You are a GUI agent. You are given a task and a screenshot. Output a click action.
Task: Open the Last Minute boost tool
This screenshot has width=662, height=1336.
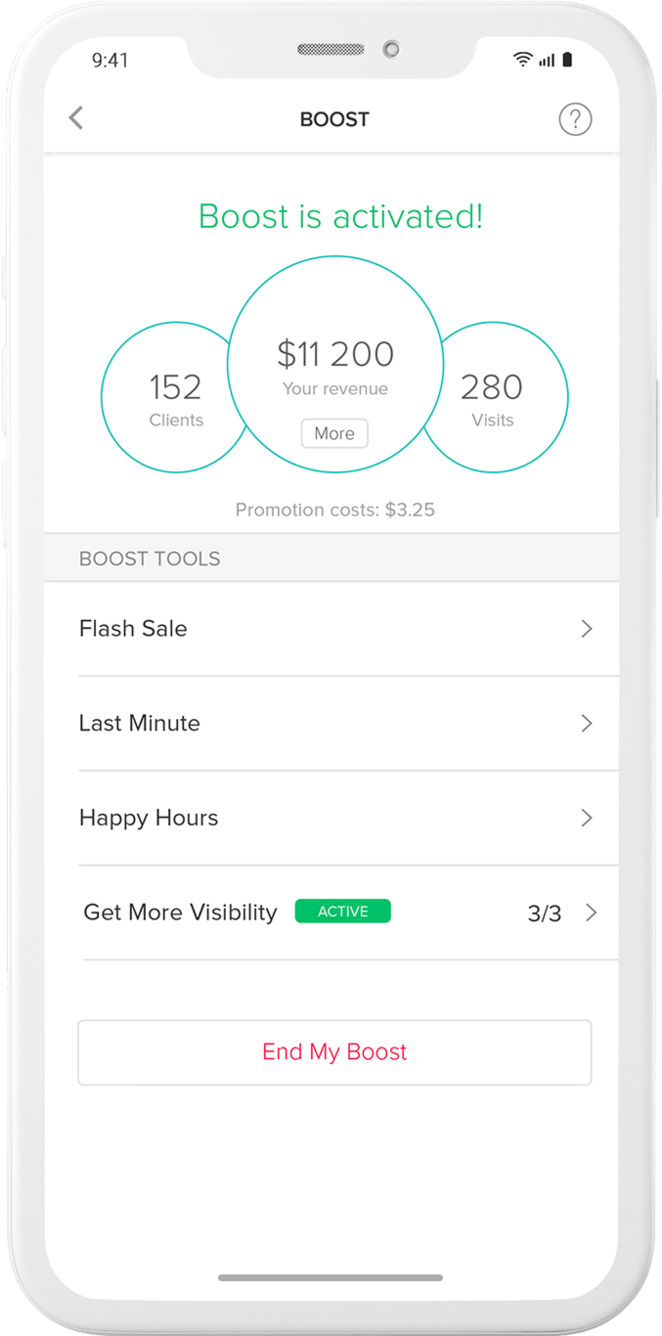click(x=139, y=723)
